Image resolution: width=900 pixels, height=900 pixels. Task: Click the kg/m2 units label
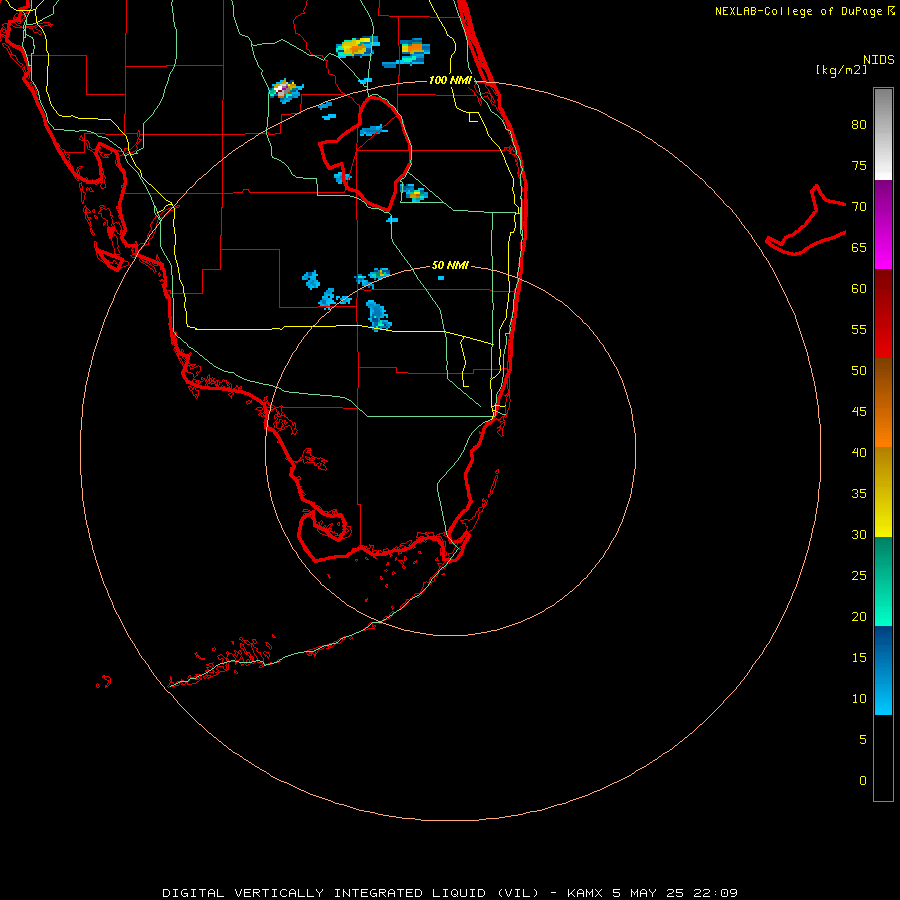click(x=841, y=70)
